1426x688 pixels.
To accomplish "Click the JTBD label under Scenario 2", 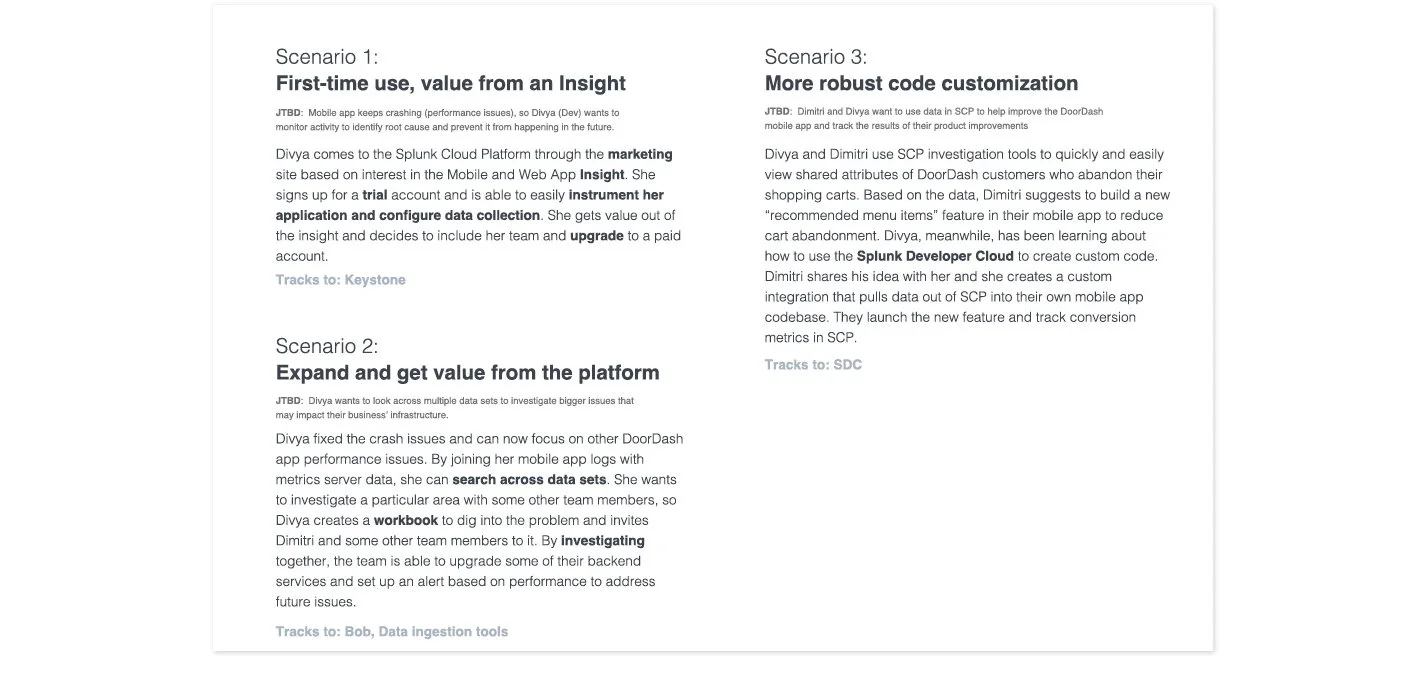I will click(x=288, y=401).
